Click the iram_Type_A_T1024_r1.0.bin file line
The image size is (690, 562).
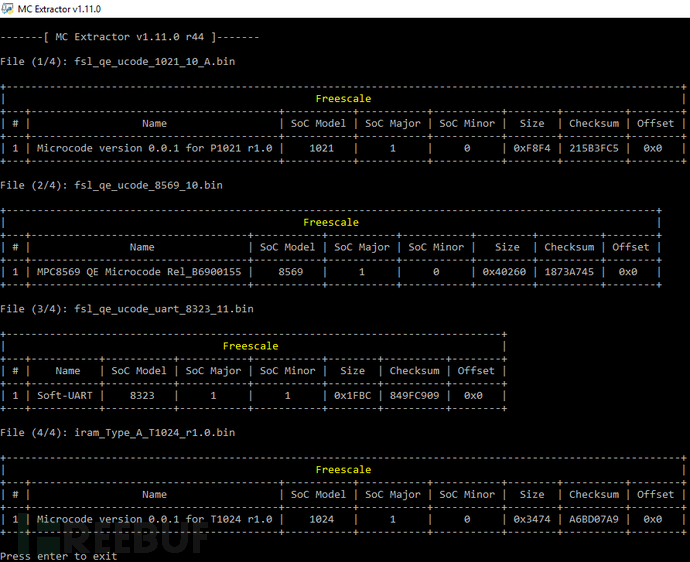[117, 433]
